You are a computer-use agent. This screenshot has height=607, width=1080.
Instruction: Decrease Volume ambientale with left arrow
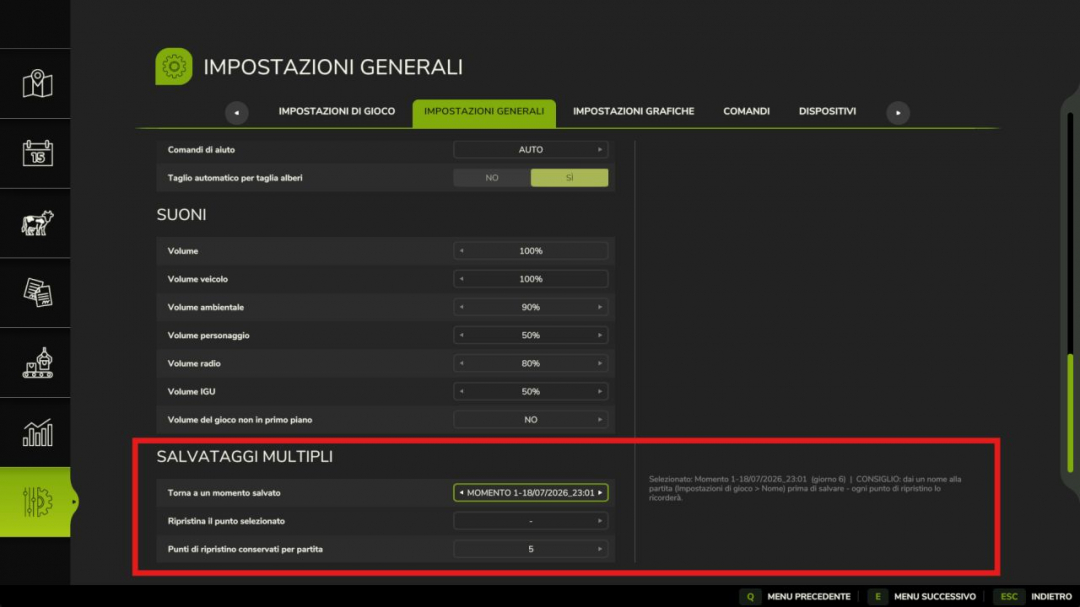(x=461, y=307)
